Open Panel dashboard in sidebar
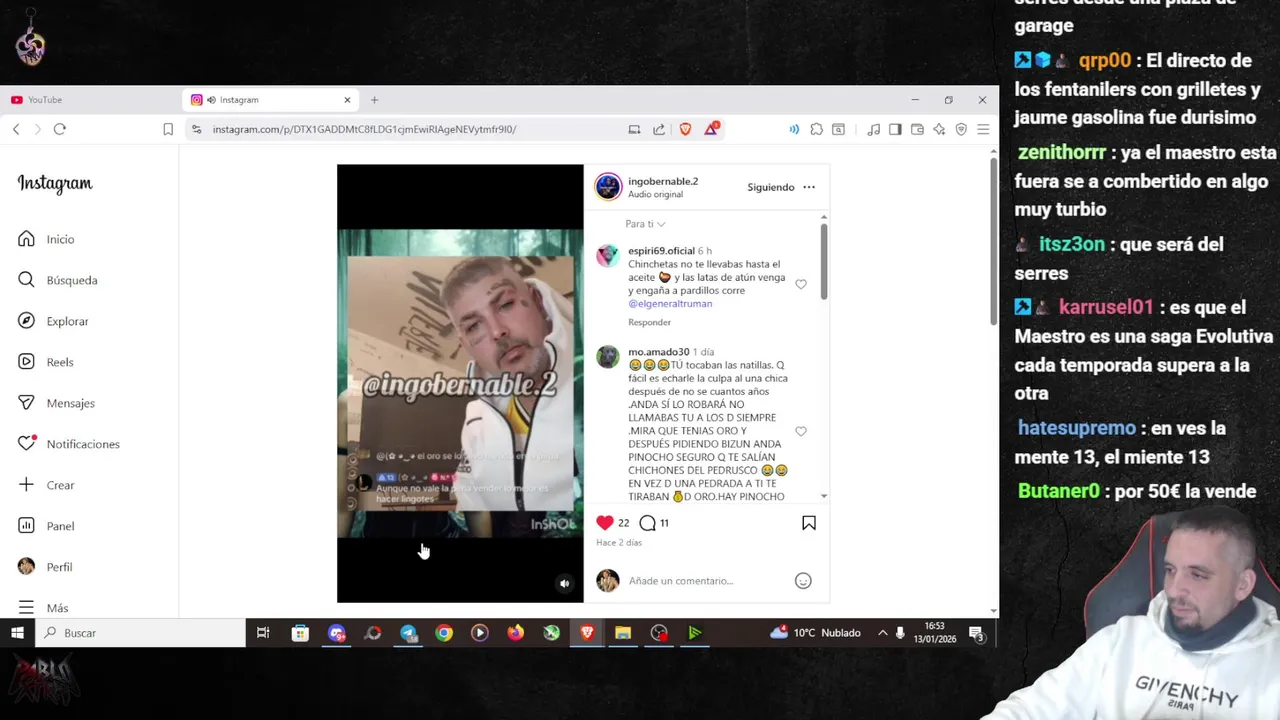 46,526
